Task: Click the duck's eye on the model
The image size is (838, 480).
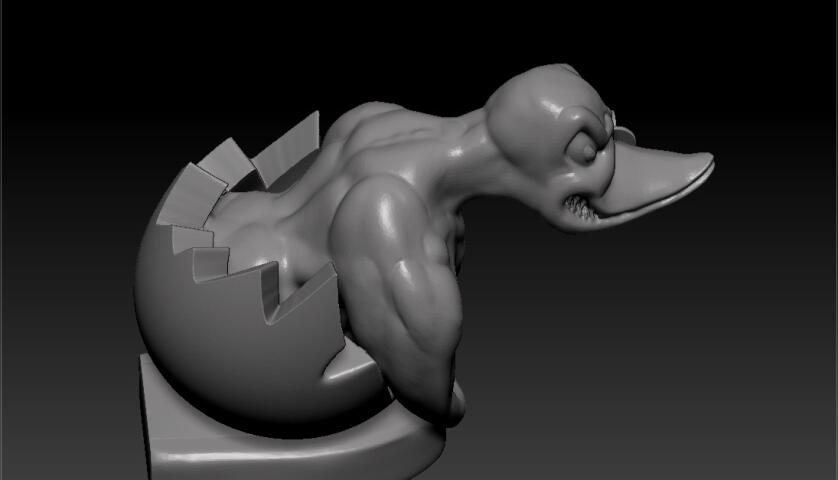Action: pyautogui.click(x=585, y=150)
